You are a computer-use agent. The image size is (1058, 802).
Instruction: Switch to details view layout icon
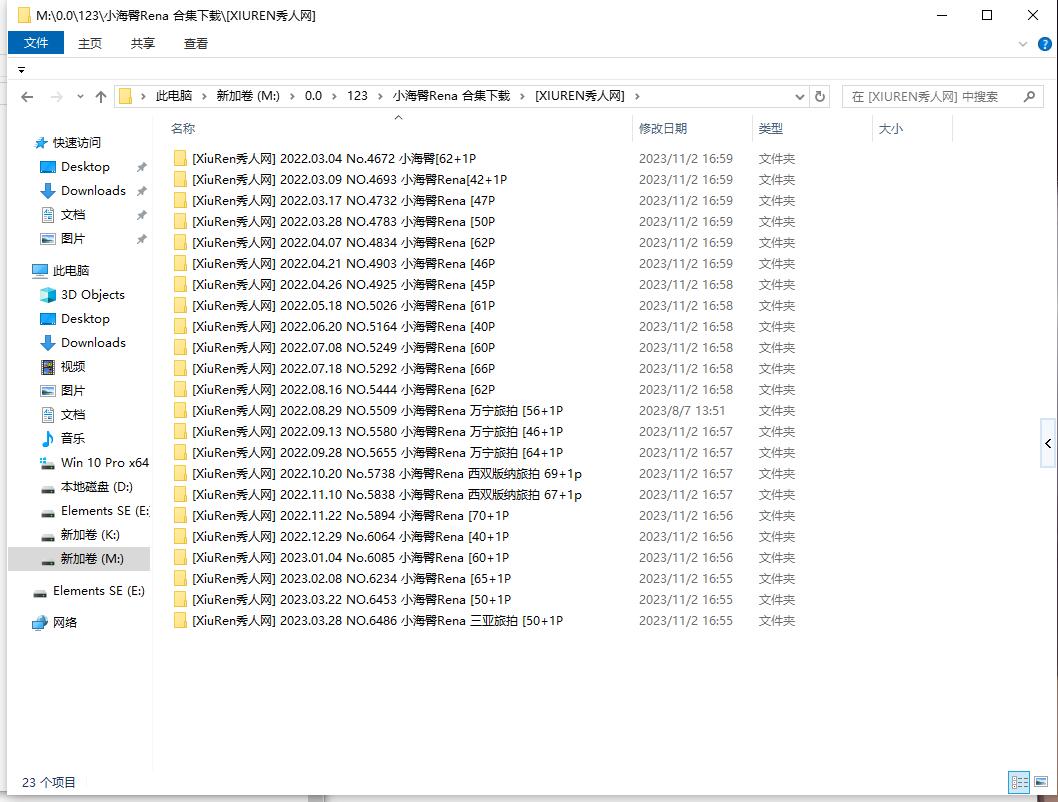click(1019, 783)
